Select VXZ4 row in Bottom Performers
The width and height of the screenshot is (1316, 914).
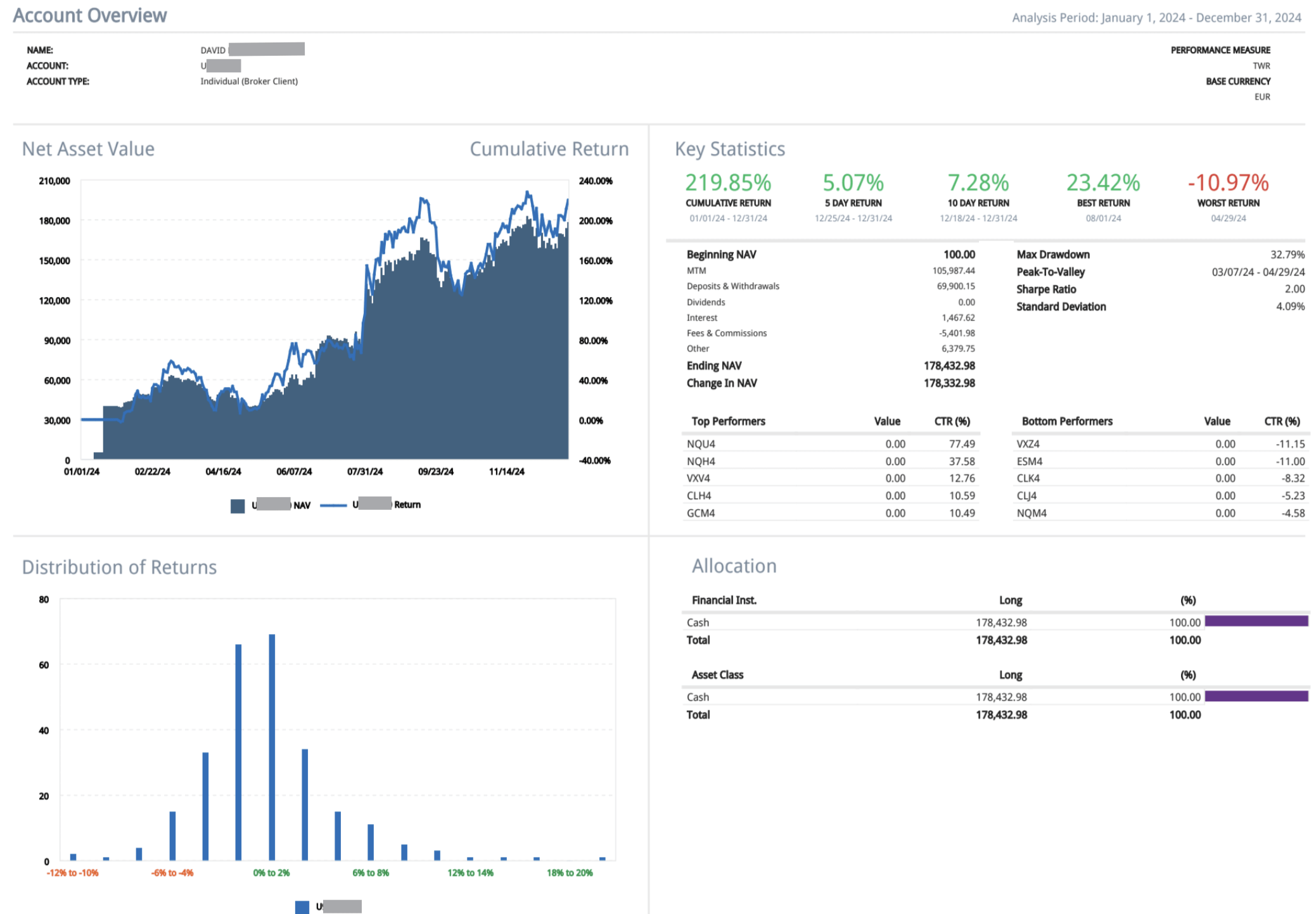tap(1028, 444)
